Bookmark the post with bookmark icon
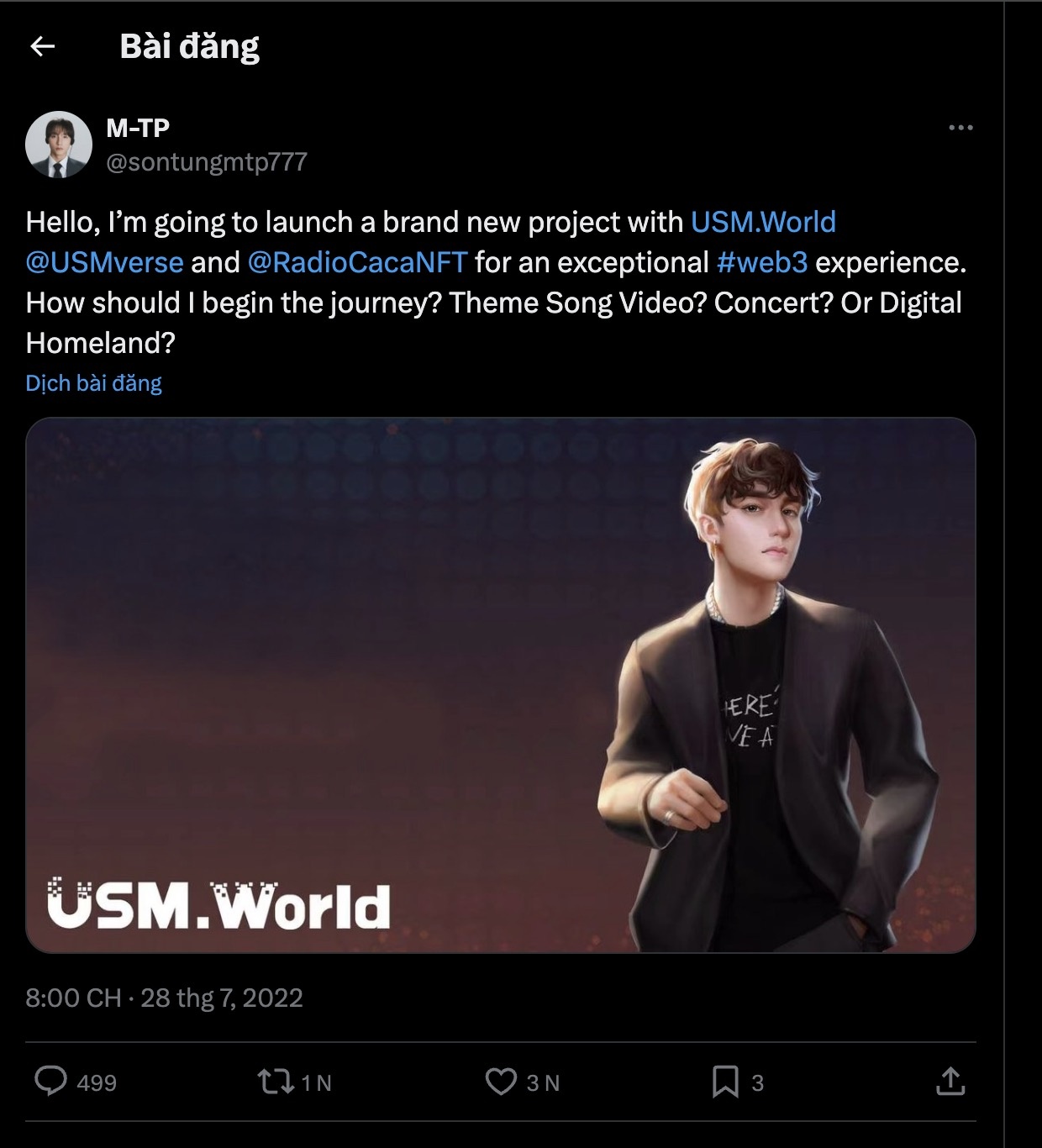This screenshot has height=1148, width=1042. 724,1082
